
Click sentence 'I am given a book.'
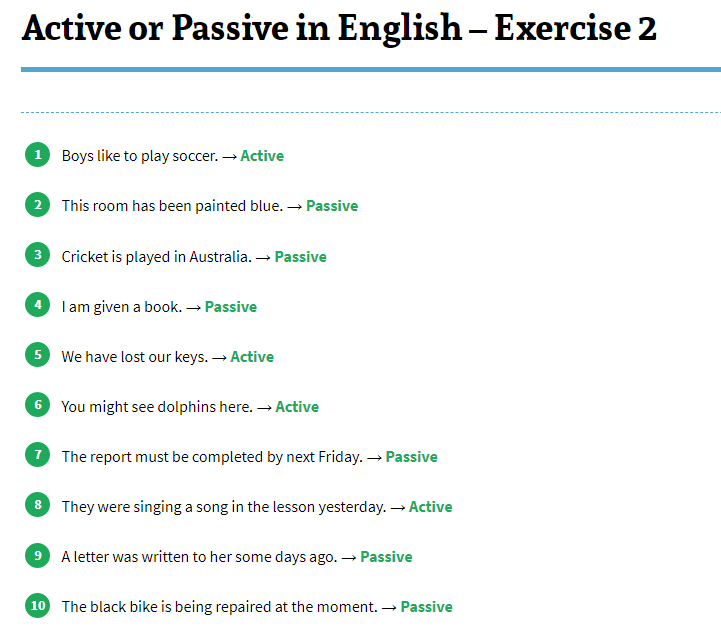pos(121,307)
